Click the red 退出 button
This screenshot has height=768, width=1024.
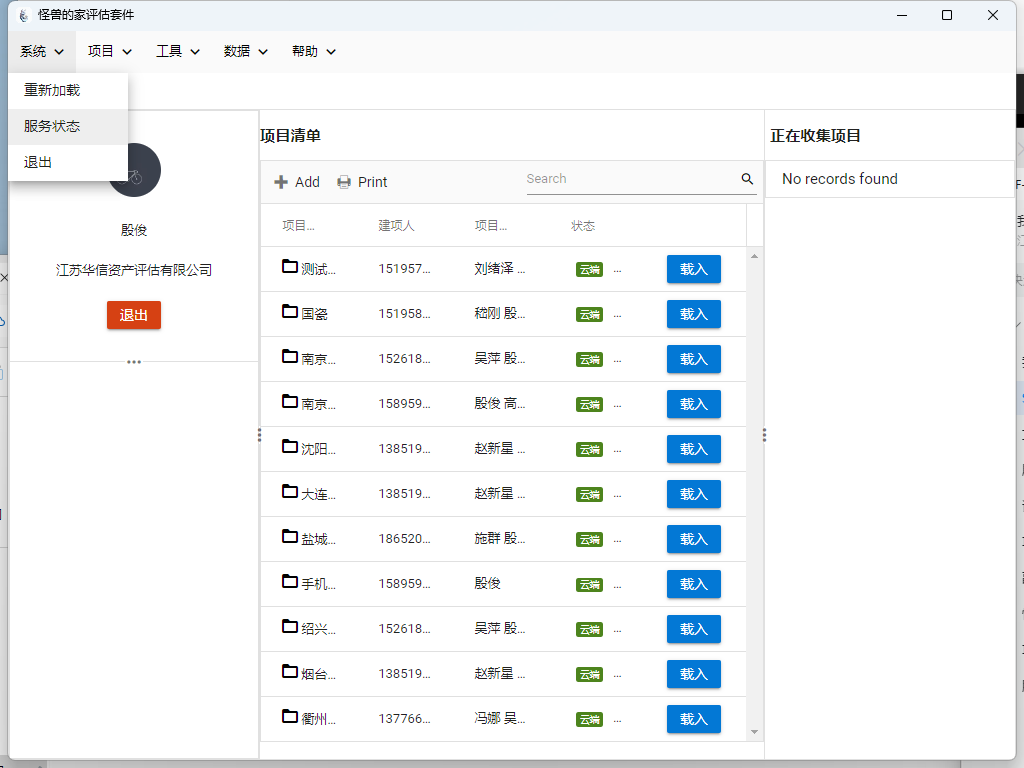(x=134, y=315)
